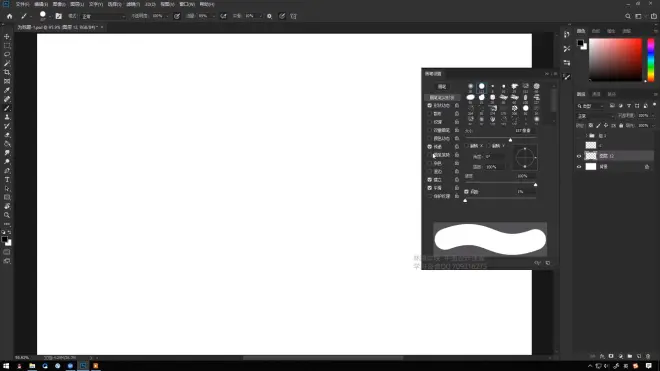Open the Filter (滤镜) menu

(133, 4)
